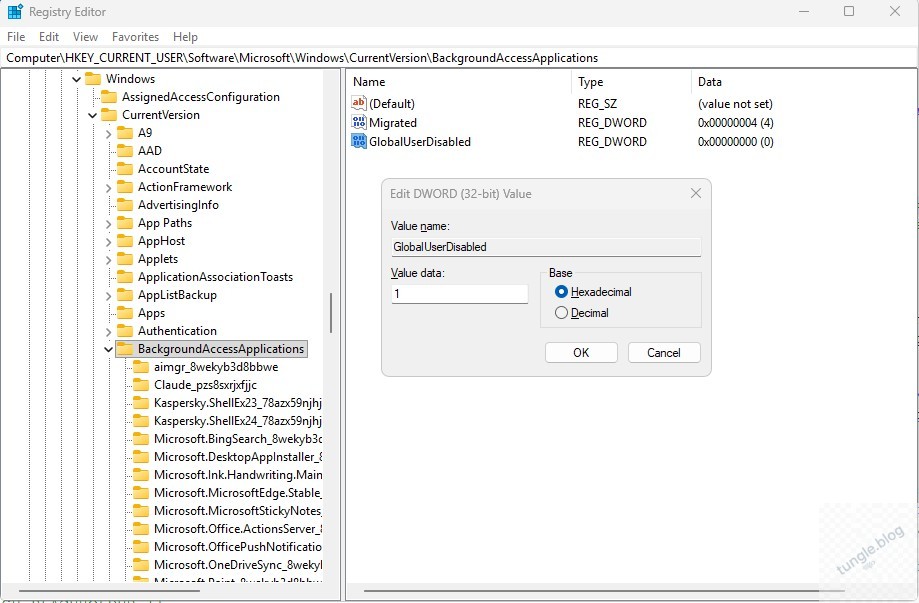This screenshot has width=919, height=603.
Task: Open the Favorites menu
Action: [135, 36]
